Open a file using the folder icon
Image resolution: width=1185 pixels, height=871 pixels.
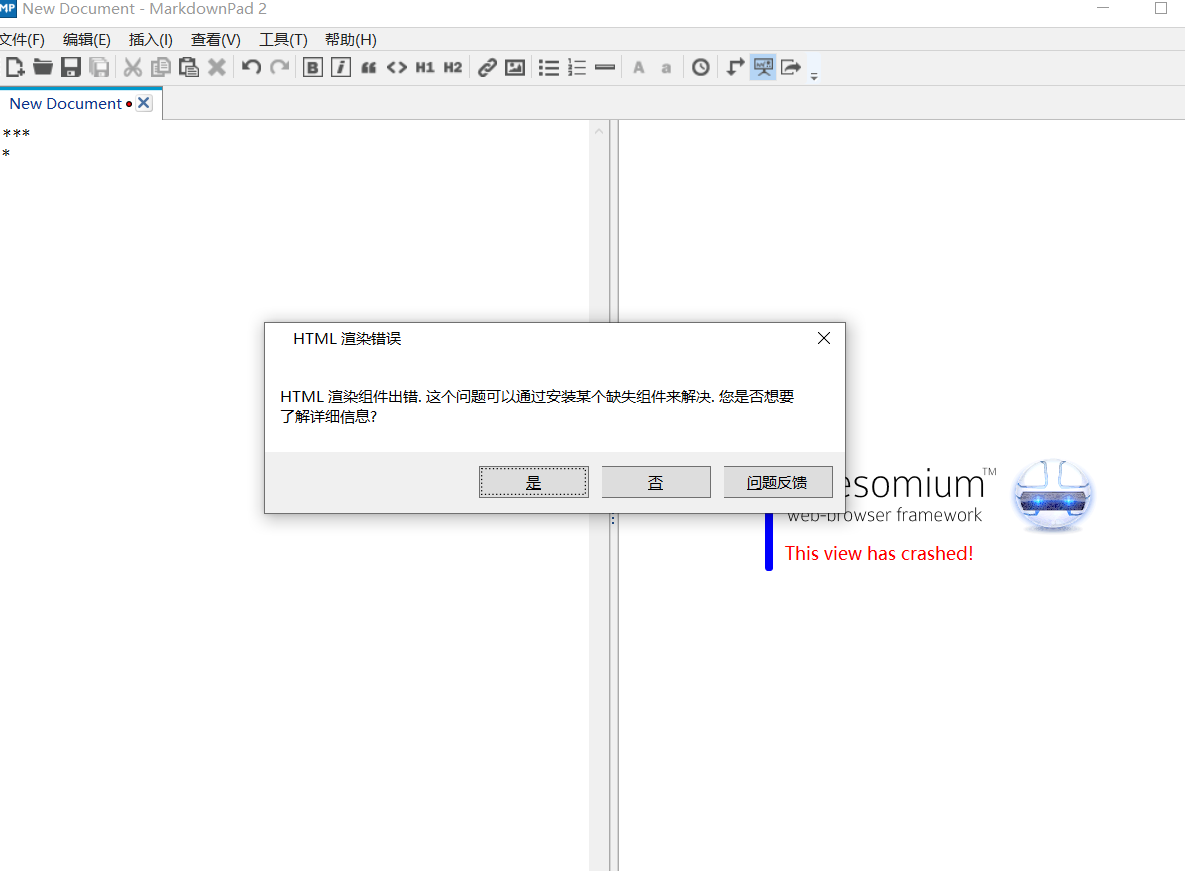42,67
